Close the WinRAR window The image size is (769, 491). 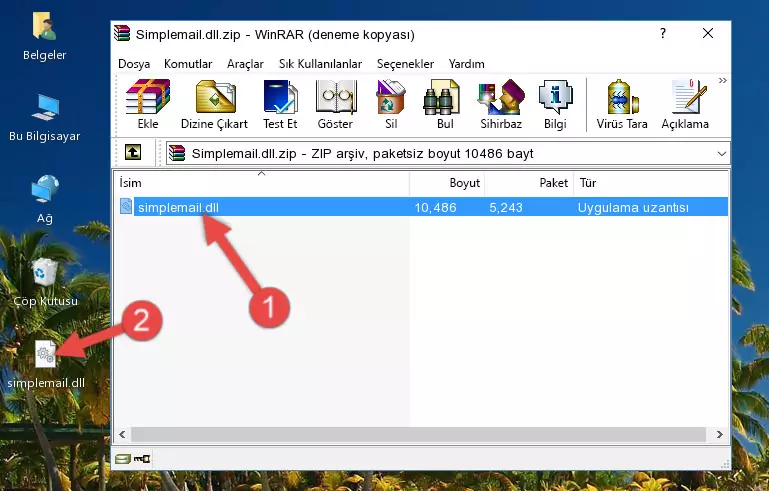[x=708, y=33]
